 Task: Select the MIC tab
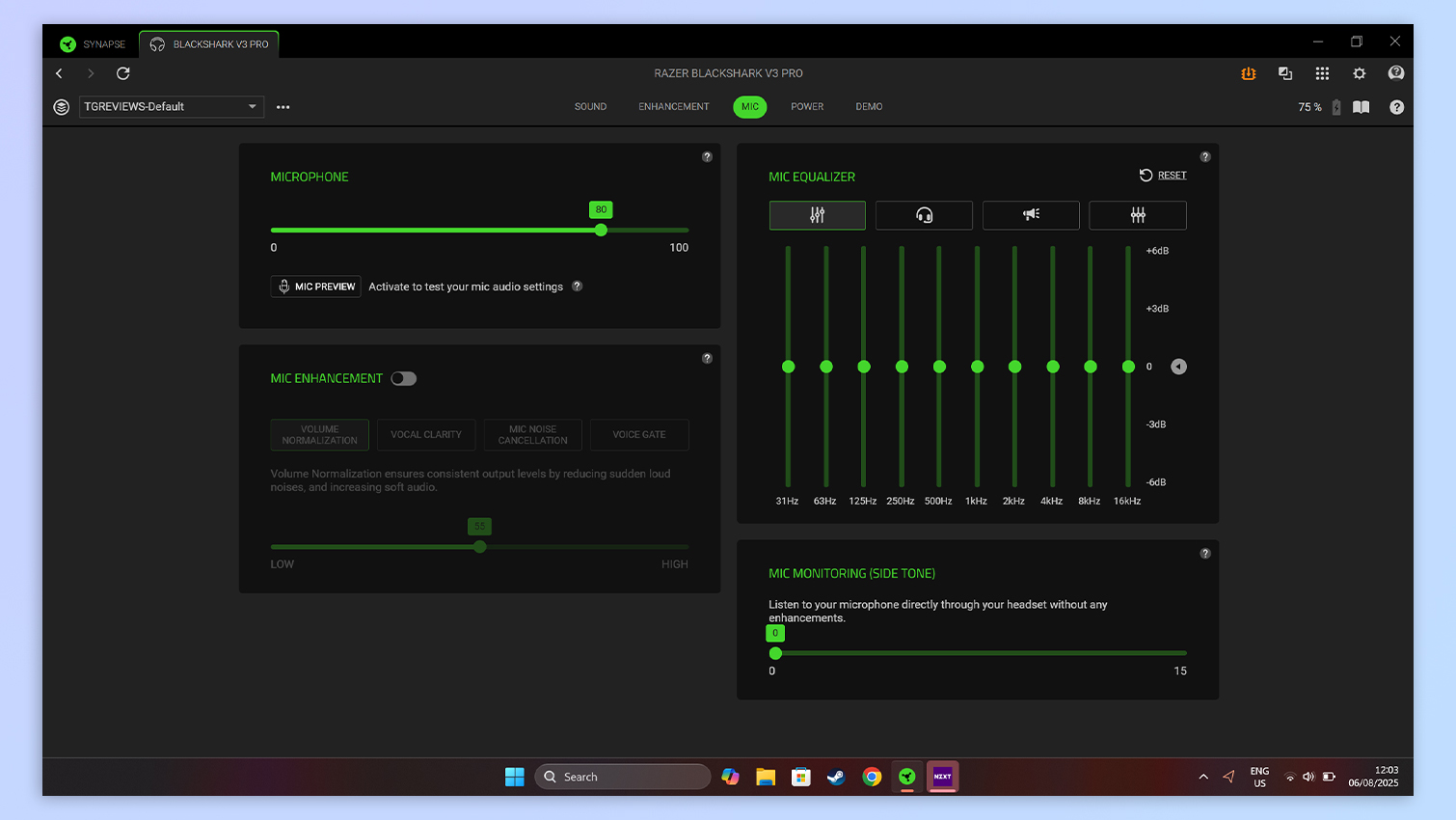(x=750, y=107)
